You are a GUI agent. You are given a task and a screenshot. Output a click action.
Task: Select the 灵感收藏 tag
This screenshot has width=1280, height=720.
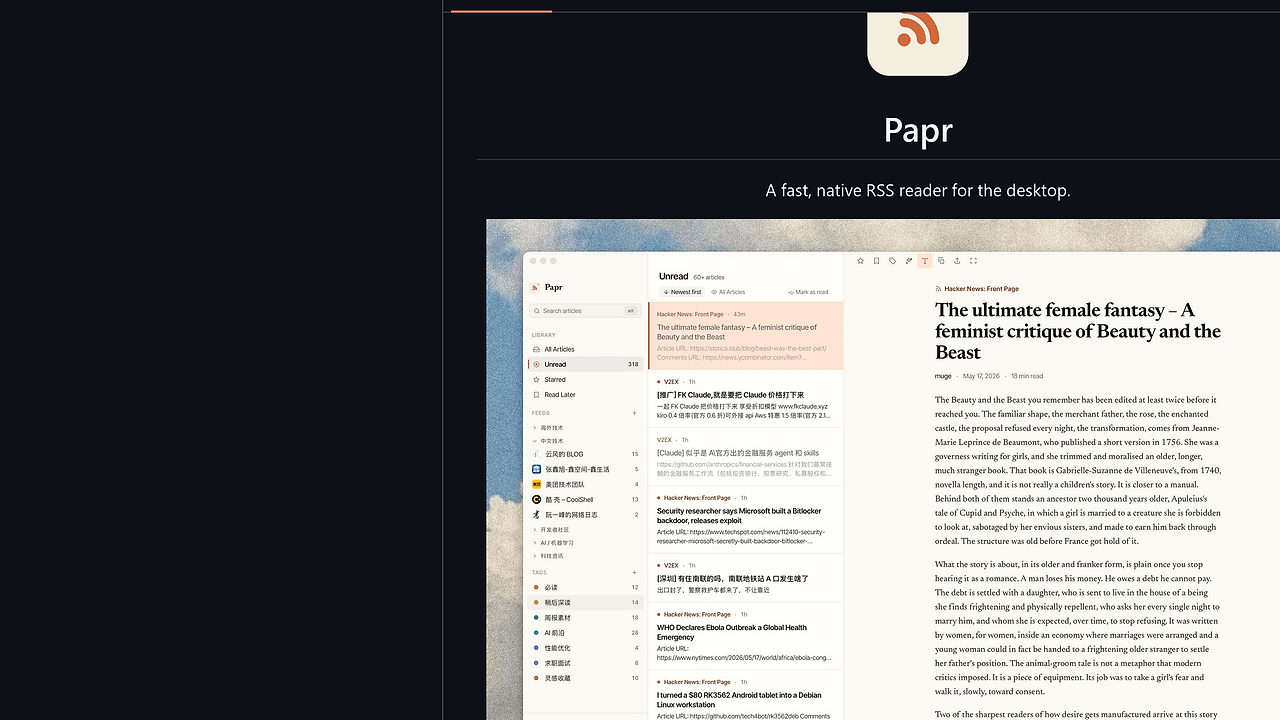point(585,678)
